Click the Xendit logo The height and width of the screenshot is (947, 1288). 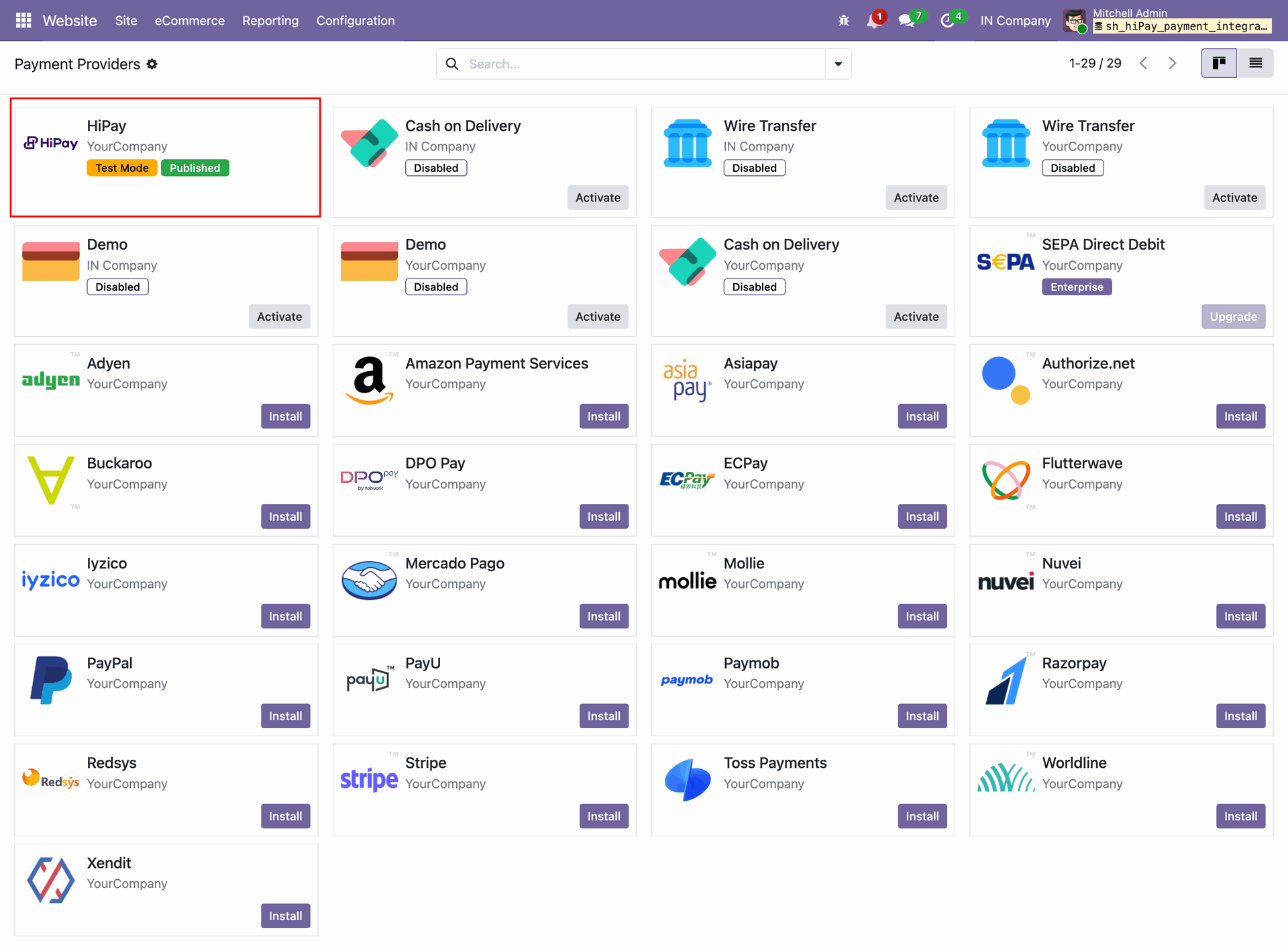(51, 880)
